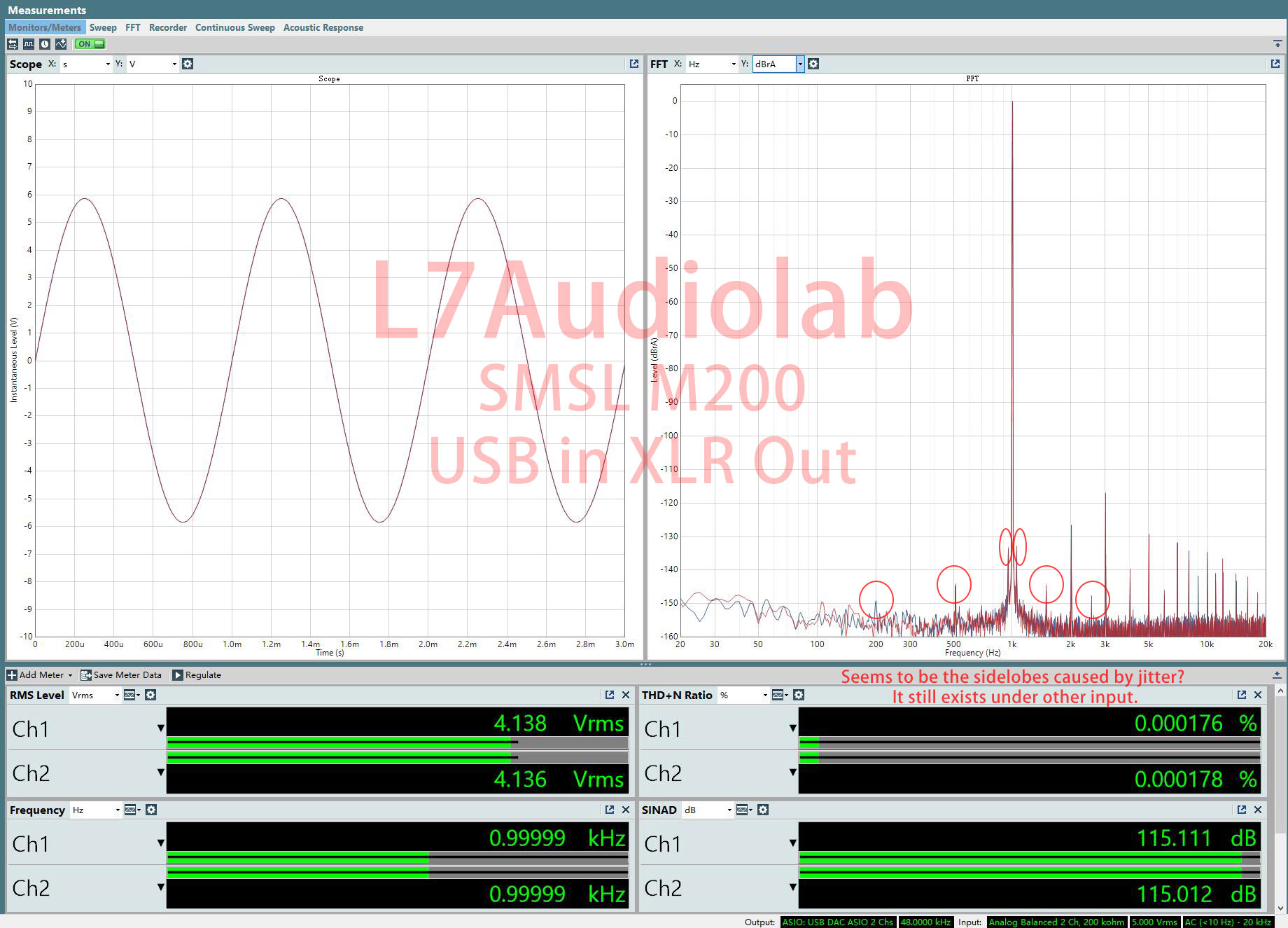Close the RMS Level meter
1288x928 pixels.
click(x=626, y=695)
